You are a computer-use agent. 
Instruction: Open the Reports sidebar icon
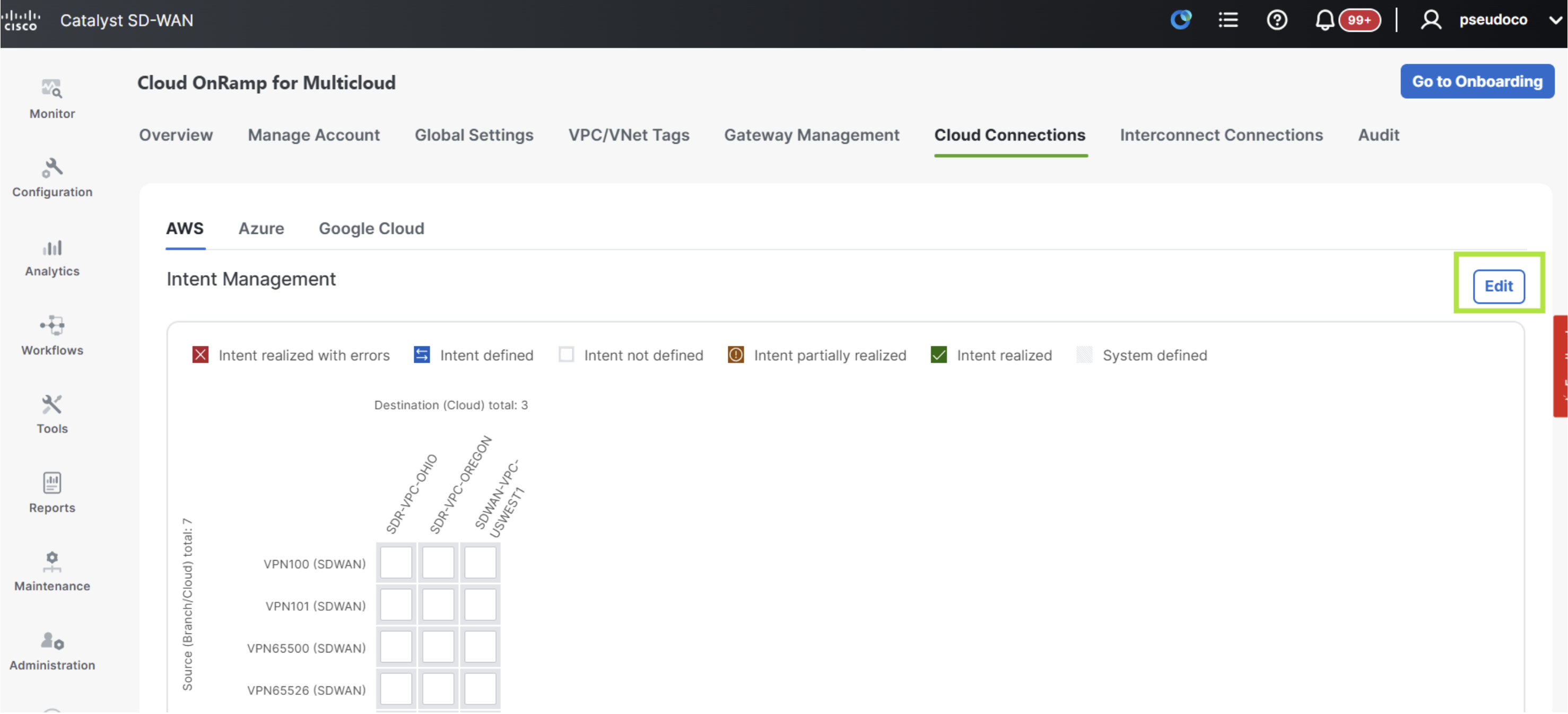[52, 483]
